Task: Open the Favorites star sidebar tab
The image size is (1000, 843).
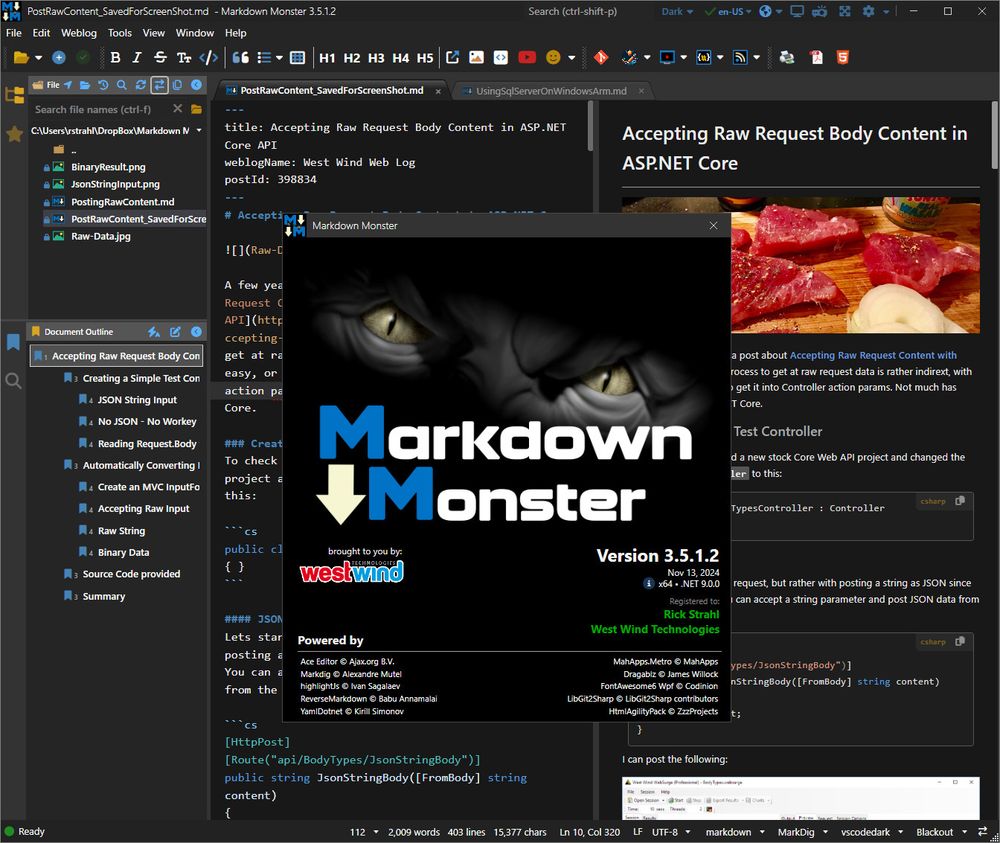Action: coord(14,134)
